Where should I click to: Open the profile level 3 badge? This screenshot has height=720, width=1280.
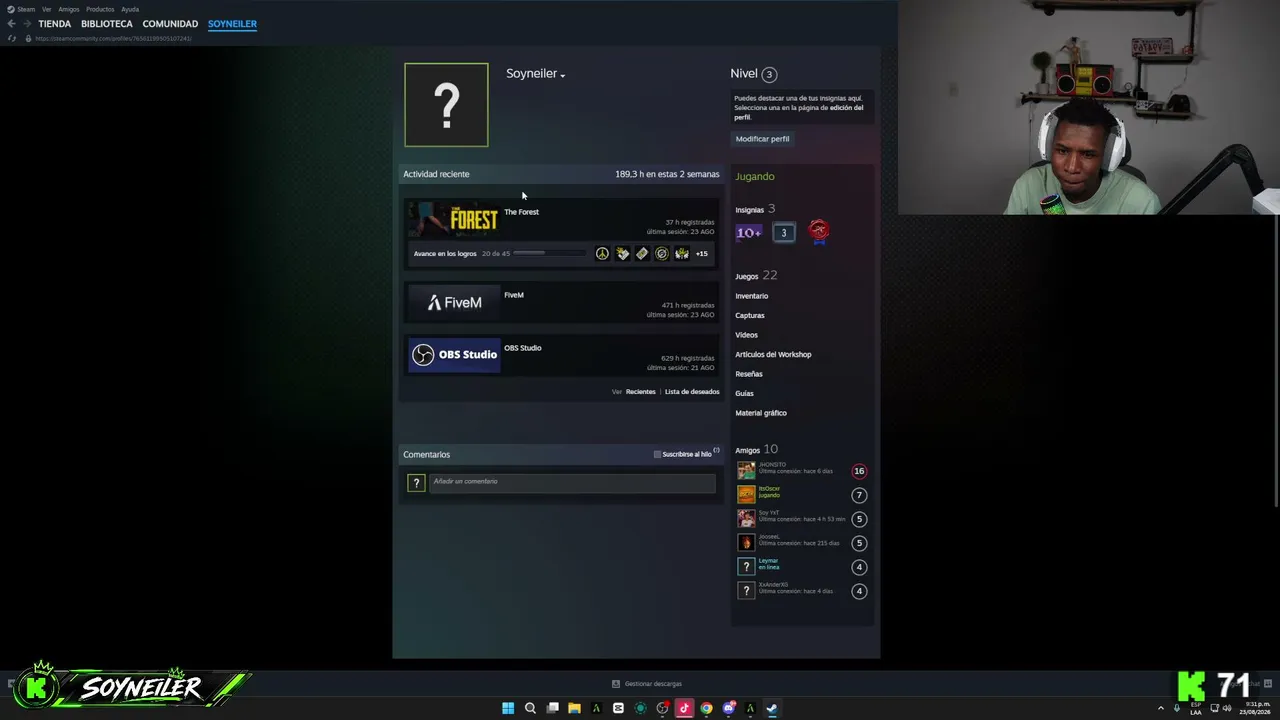tap(768, 74)
